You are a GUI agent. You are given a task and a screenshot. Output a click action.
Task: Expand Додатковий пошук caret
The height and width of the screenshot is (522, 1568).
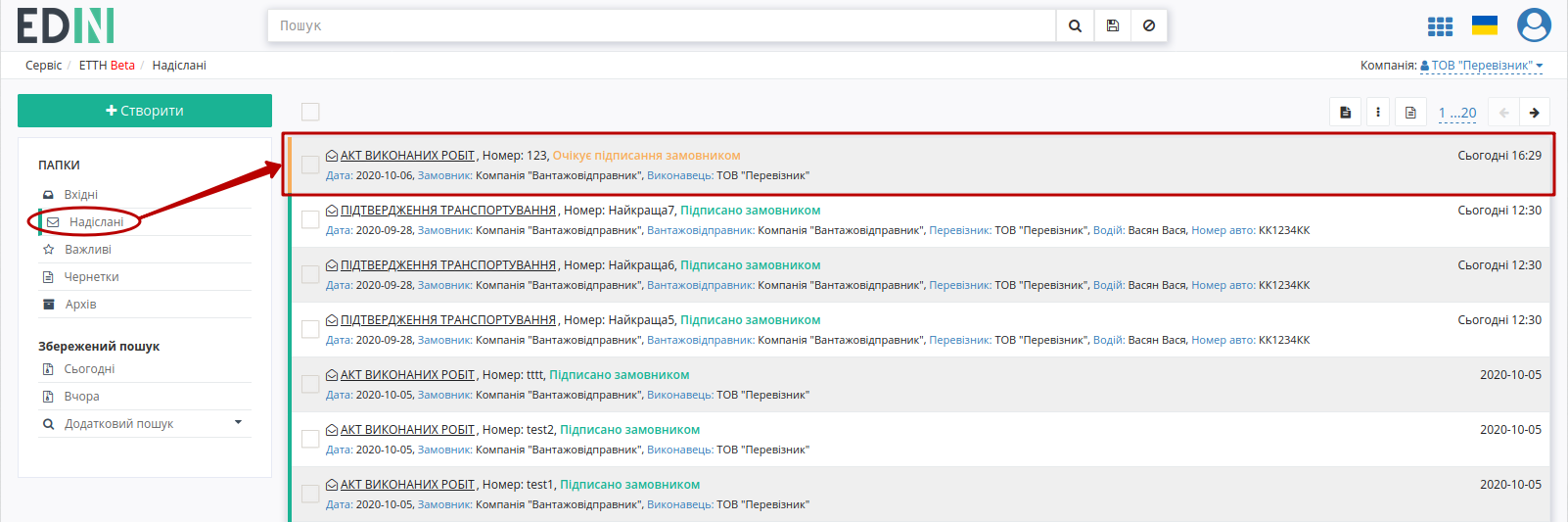(x=238, y=423)
